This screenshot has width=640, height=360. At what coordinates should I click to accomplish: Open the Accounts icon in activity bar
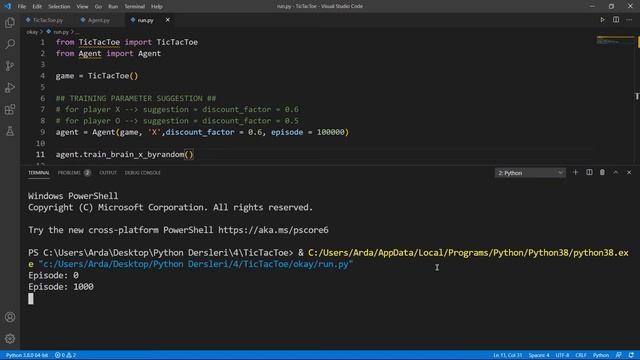point(10,317)
